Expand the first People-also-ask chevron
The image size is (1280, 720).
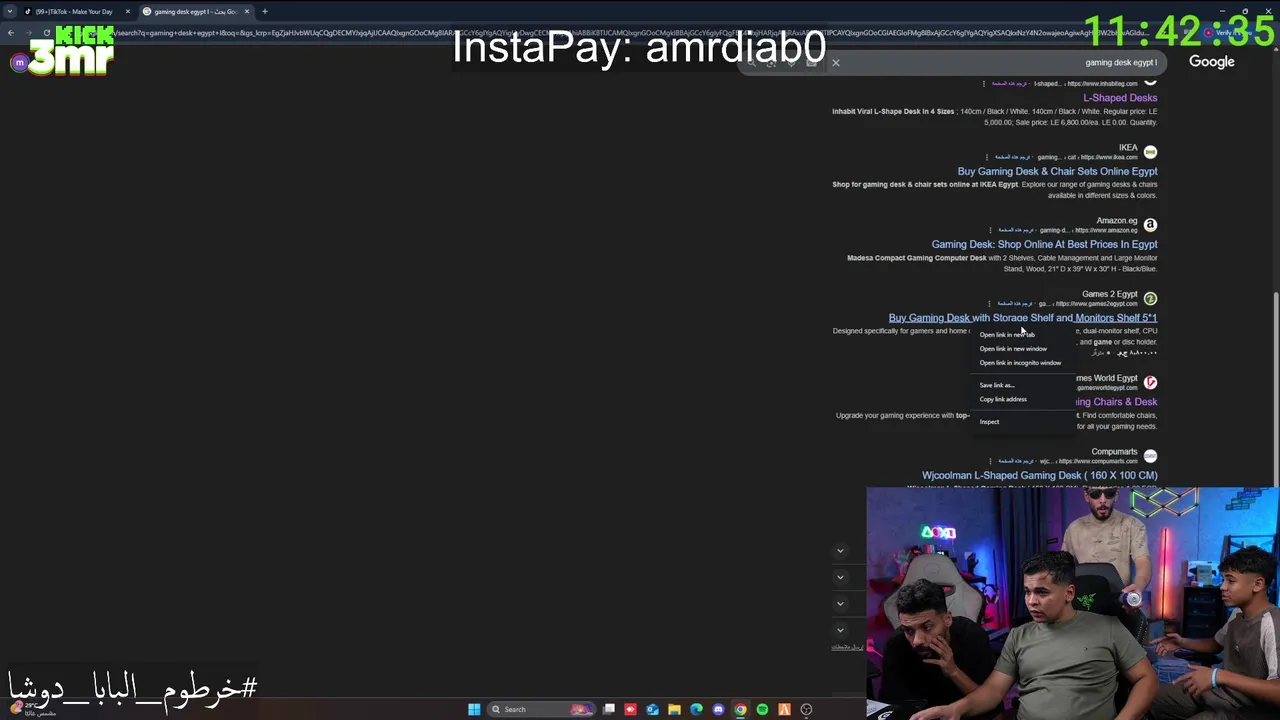[x=840, y=551]
